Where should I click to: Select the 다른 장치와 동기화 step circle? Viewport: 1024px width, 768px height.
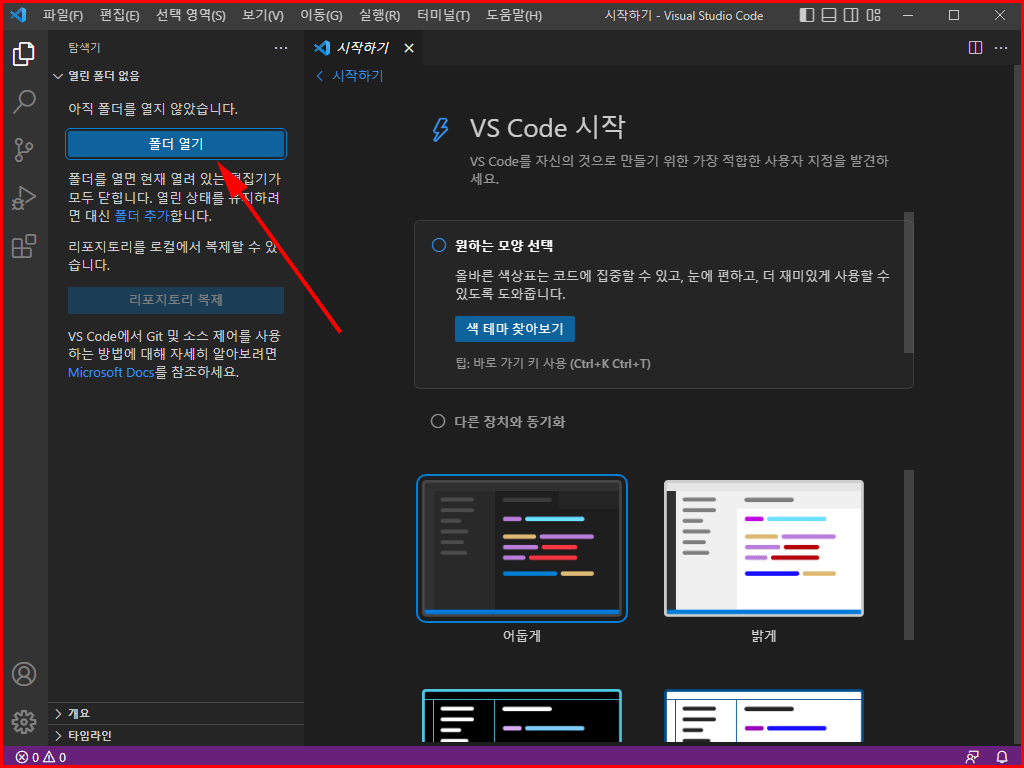(x=438, y=421)
